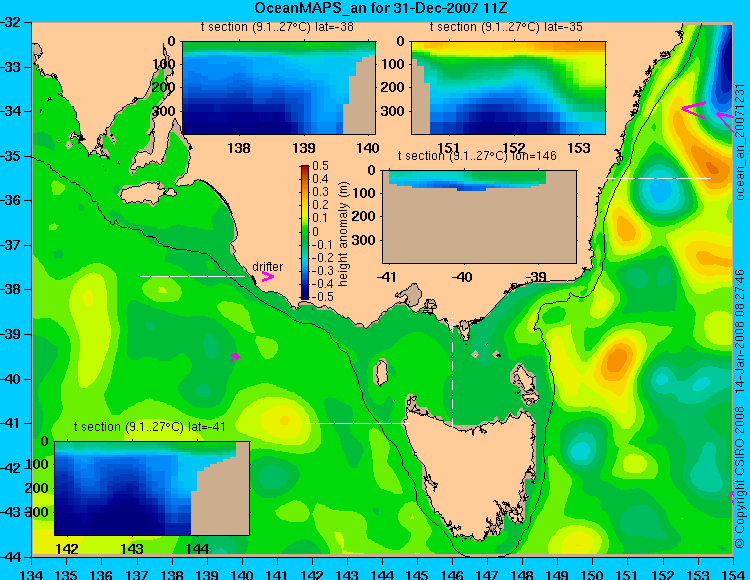Click the magenta arrow at the blue region's edge near 153.5E

pyautogui.click(x=725, y=121)
